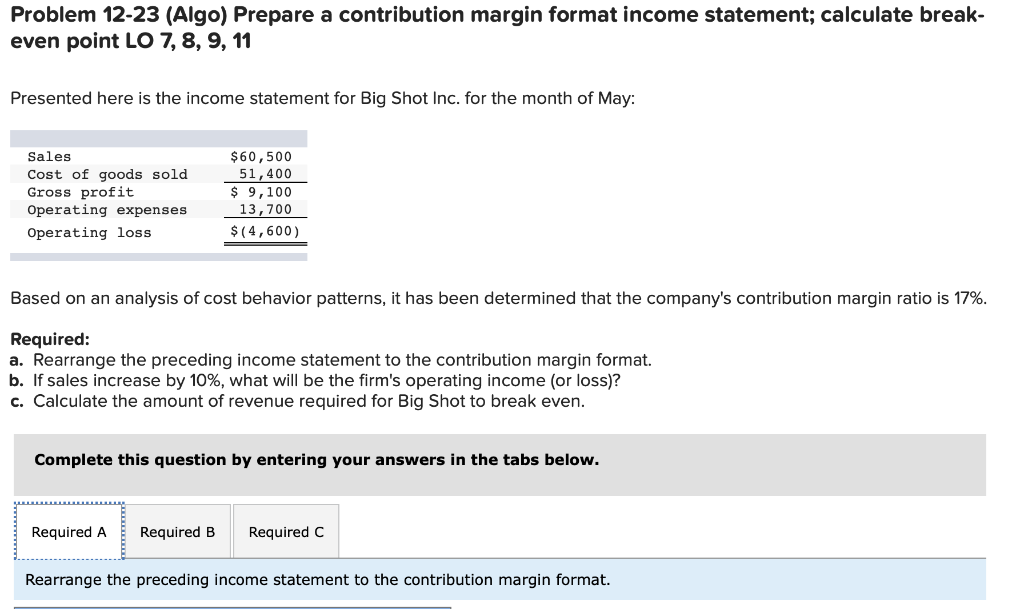This screenshot has height=609, width=1024.
Task: Click the $60,500 Sales value
Action: (260, 156)
